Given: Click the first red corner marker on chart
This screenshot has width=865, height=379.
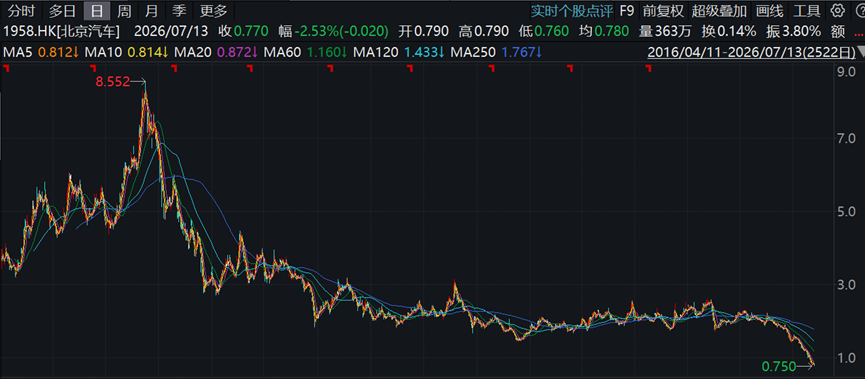Looking at the screenshot, I should 6,68.
